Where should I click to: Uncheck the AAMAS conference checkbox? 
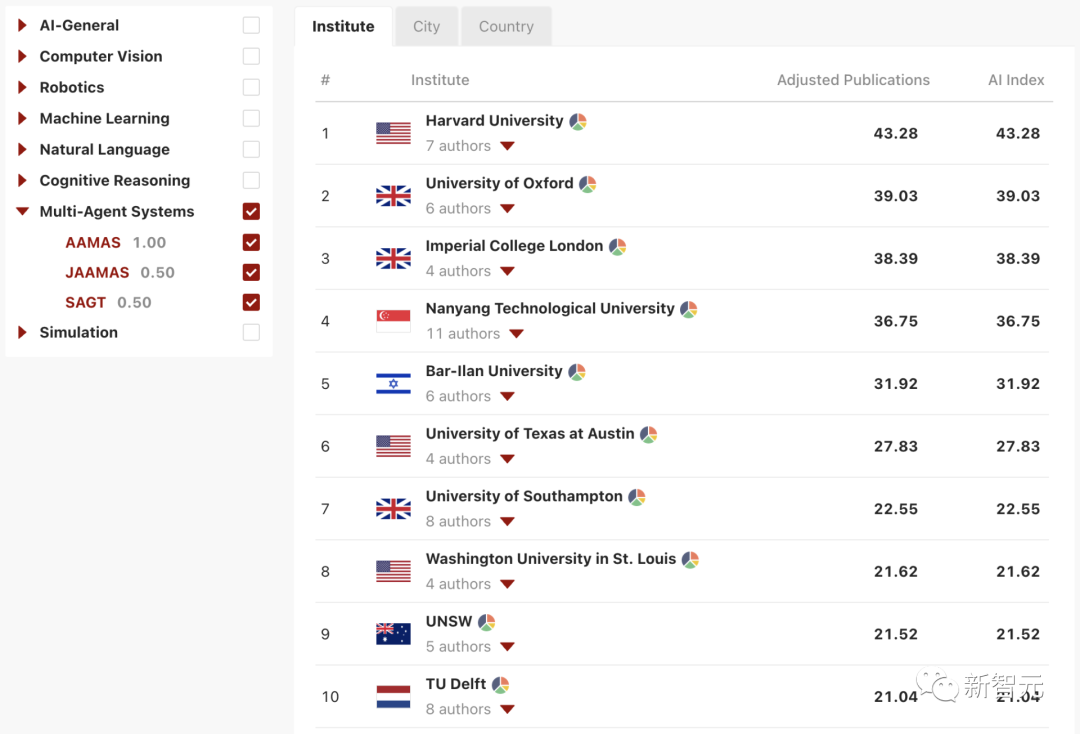[251, 242]
